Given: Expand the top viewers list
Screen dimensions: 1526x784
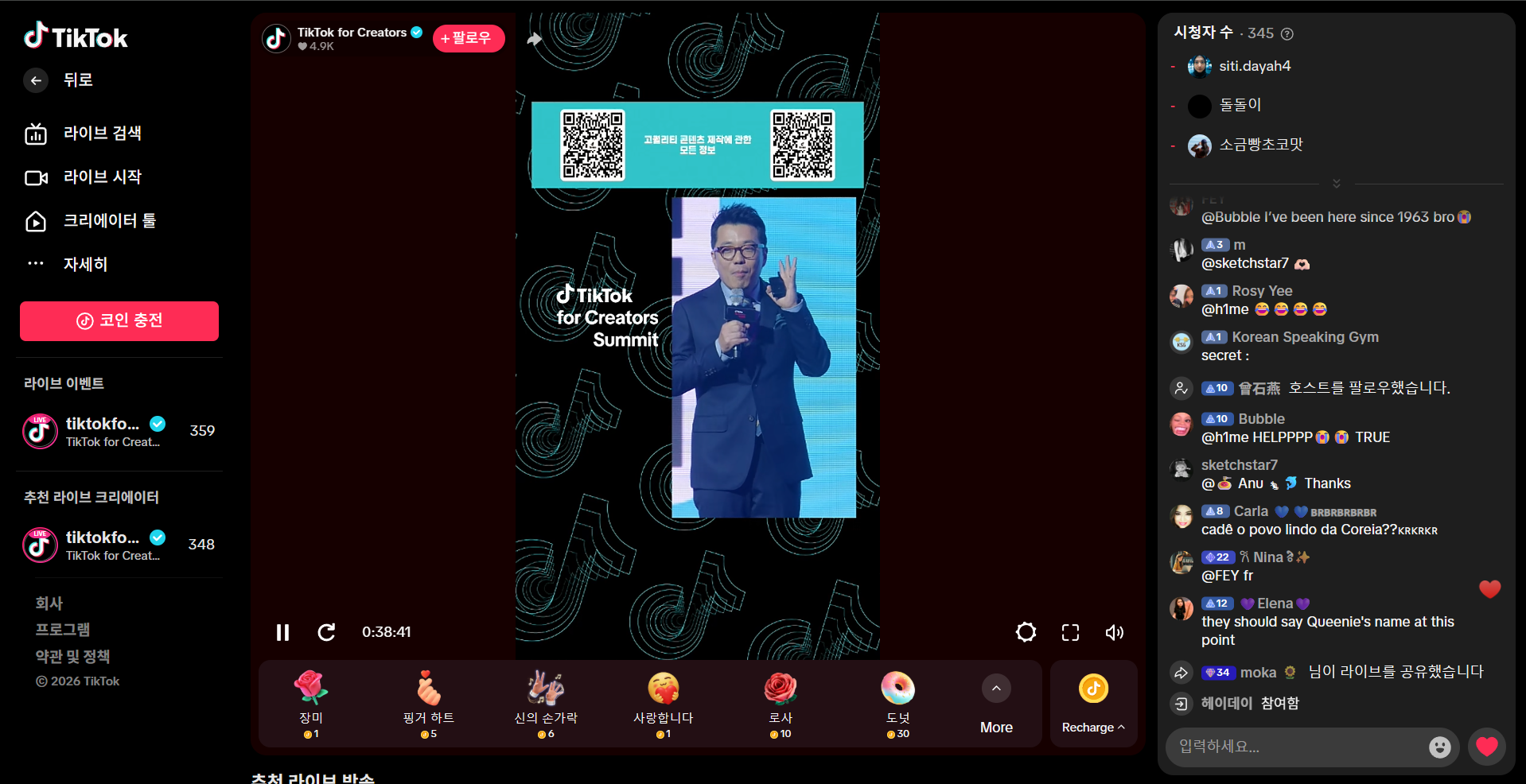Looking at the screenshot, I should coord(1337,184).
